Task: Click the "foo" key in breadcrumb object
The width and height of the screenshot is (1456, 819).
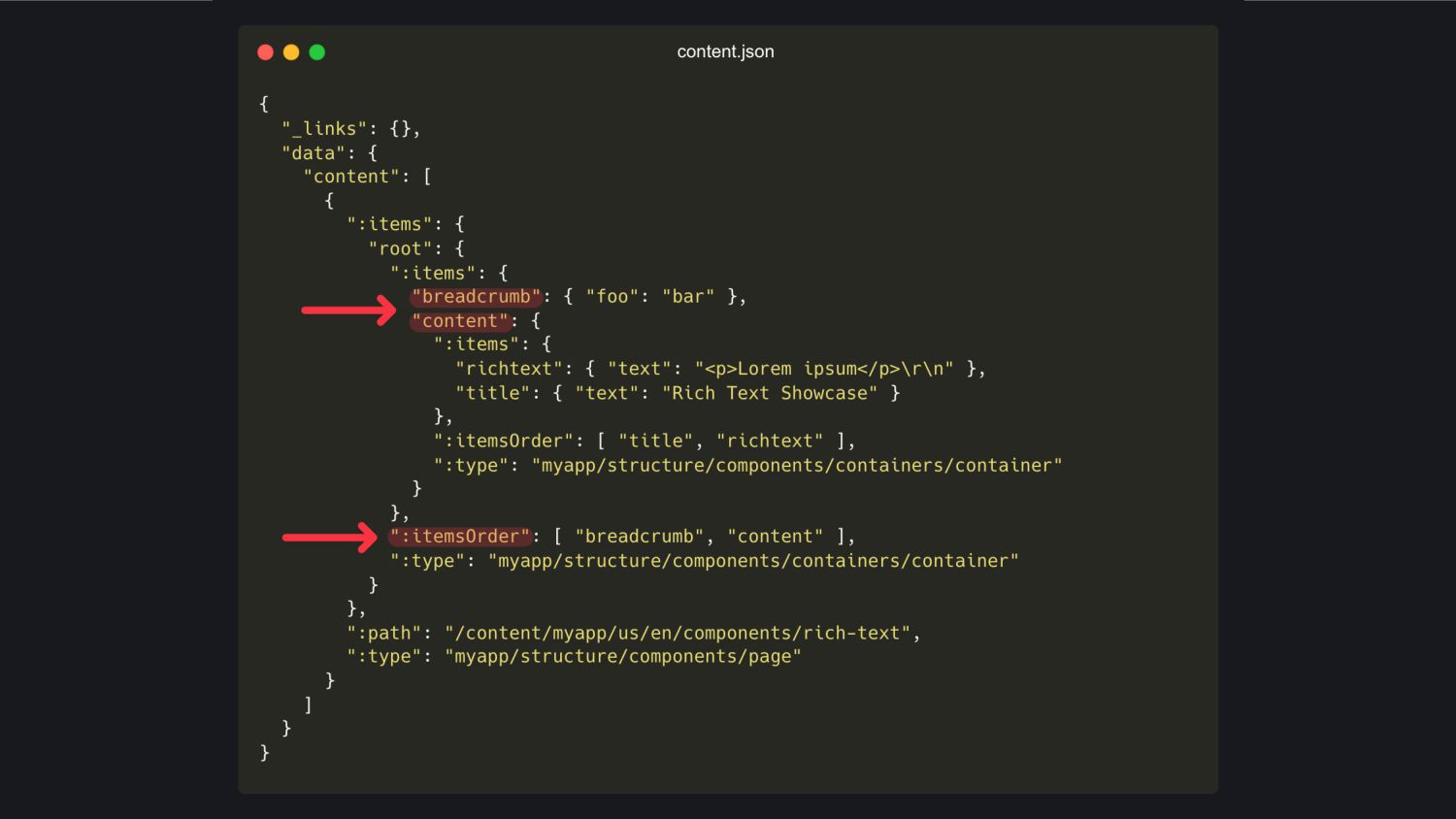Action: (x=612, y=297)
